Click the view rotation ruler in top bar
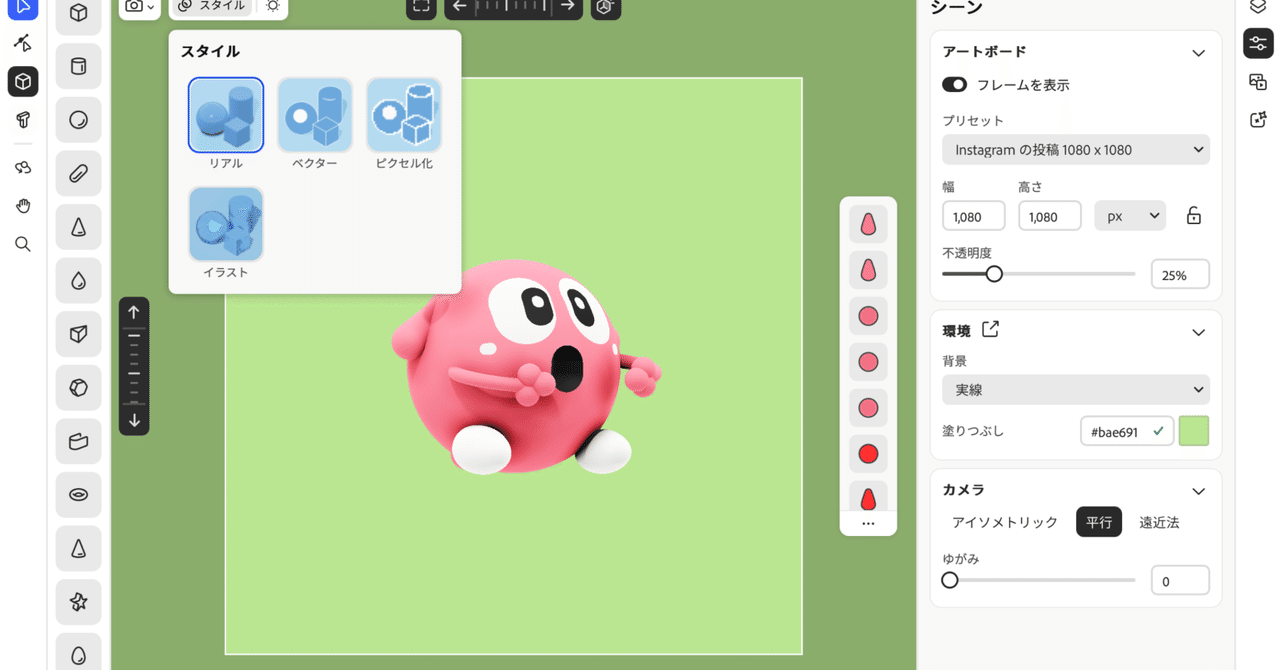1280x670 pixels. point(513,6)
